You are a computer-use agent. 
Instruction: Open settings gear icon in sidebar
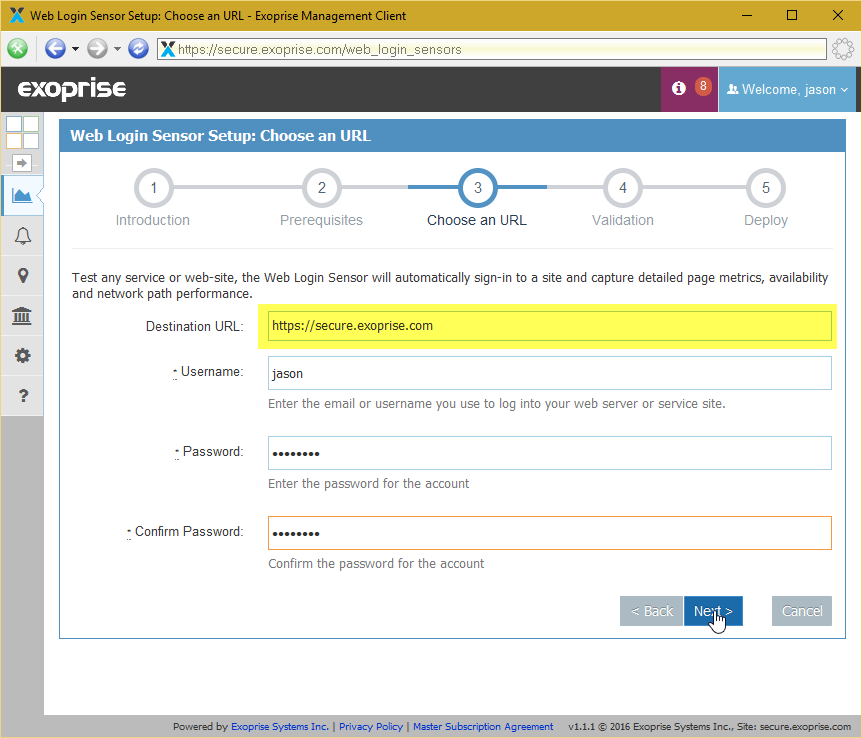point(23,356)
